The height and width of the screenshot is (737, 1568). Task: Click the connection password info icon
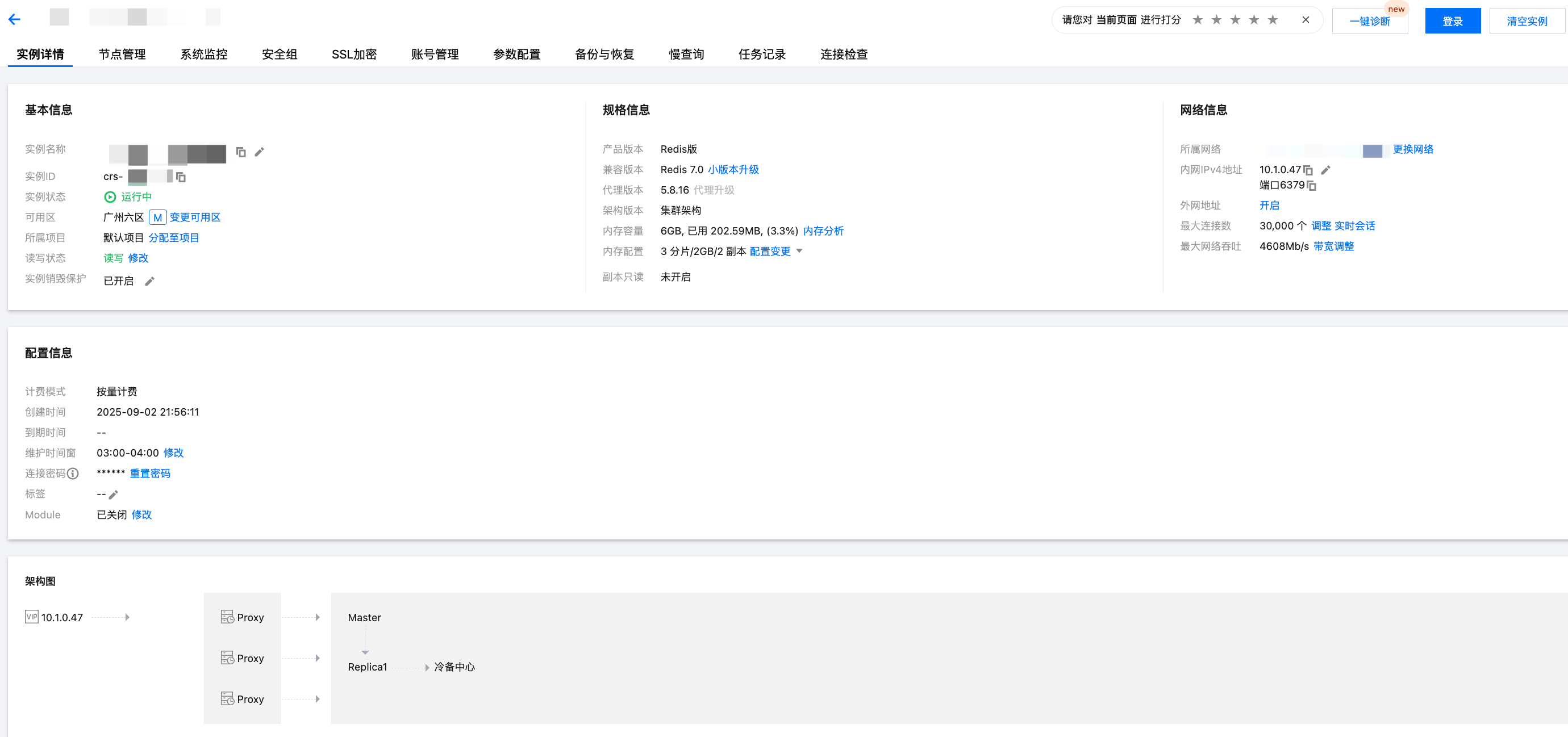point(73,474)
